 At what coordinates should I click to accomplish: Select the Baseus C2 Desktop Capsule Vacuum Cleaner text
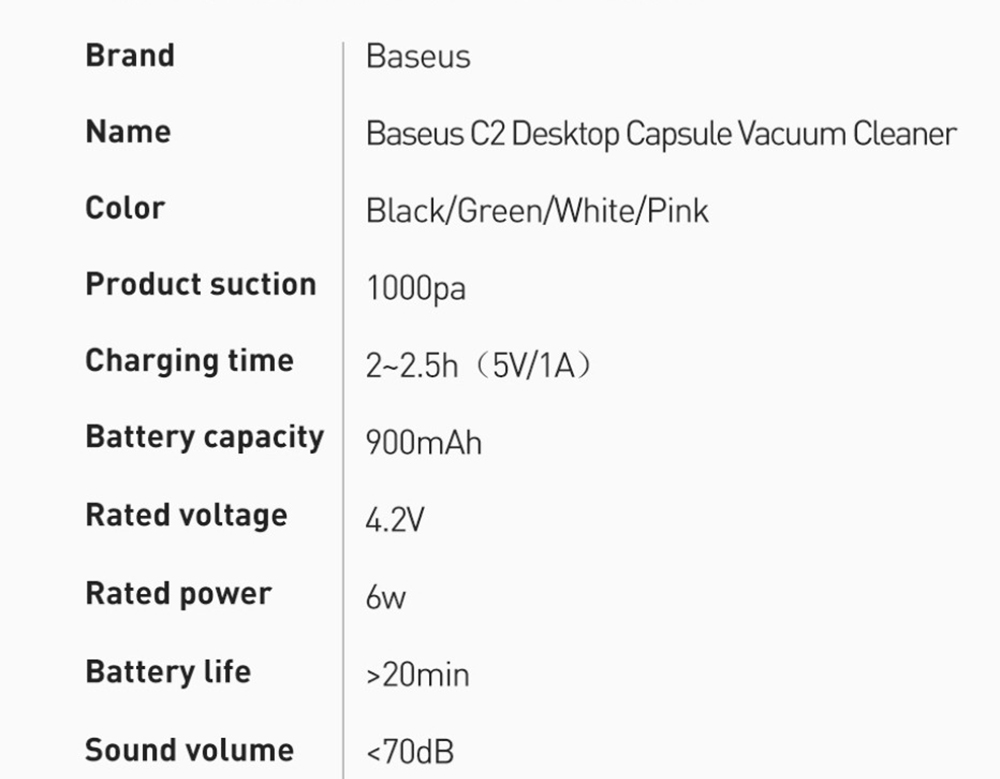pyautogui.click(x=661, y=134)
